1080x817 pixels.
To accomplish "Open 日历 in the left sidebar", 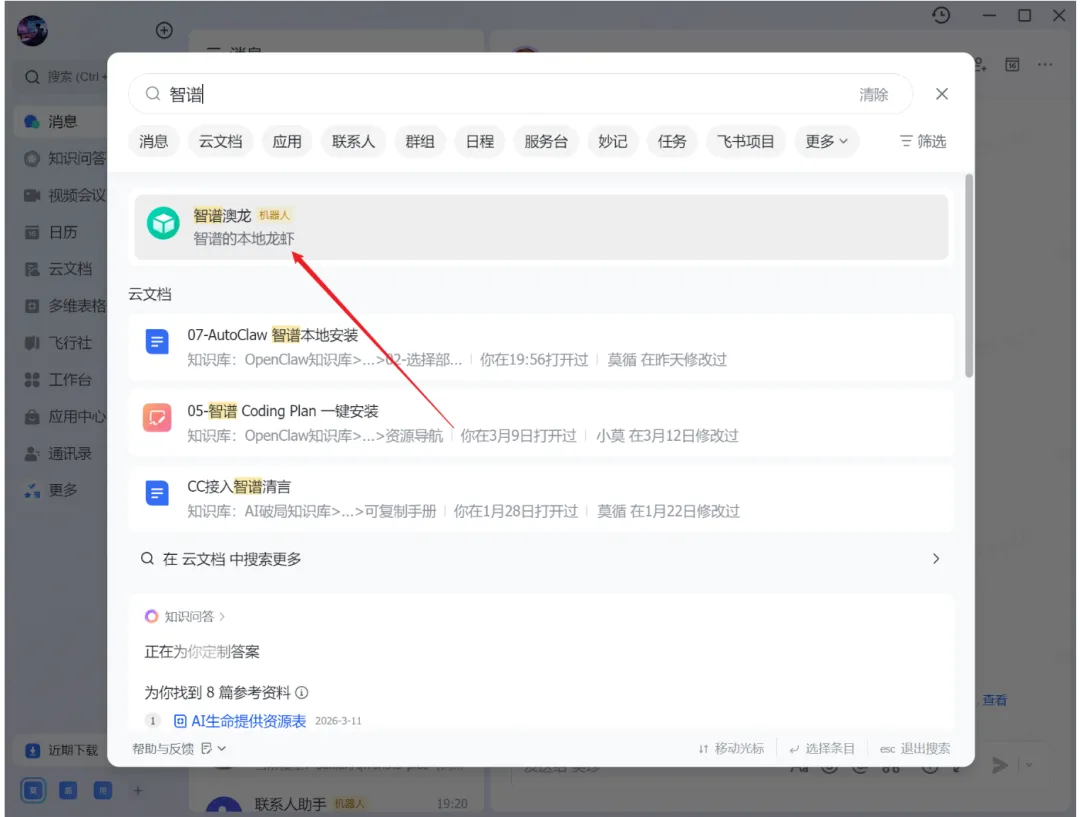I will [x=61, y=232].
